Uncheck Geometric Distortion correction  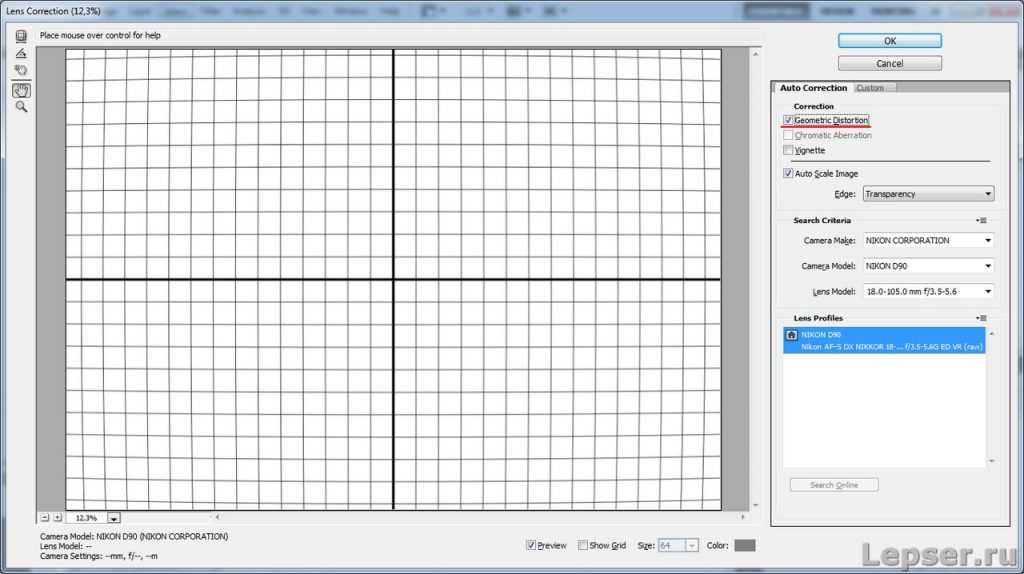click(789, 120)
